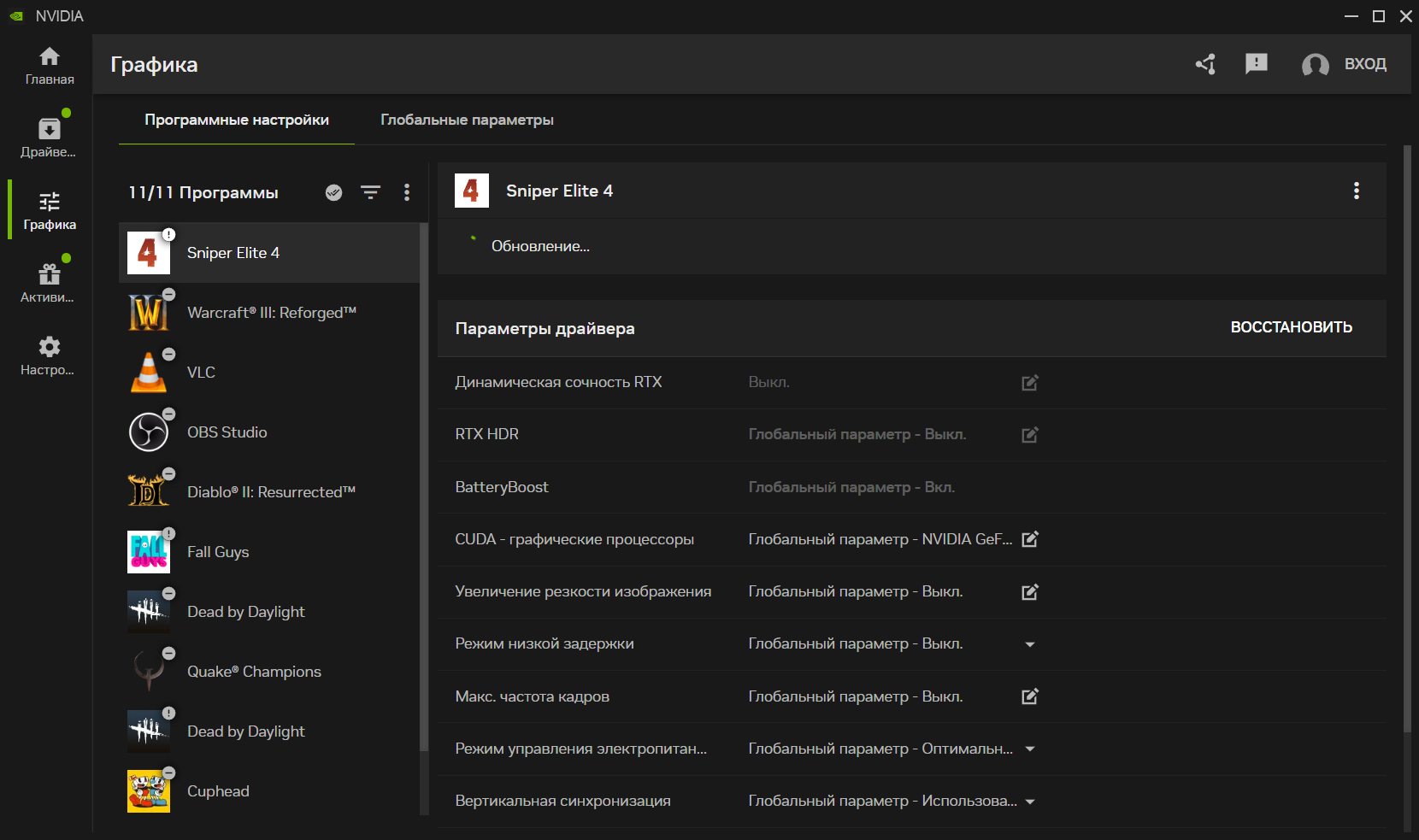
Task: Open the Активировать gift section
Action: click(49, 284)
